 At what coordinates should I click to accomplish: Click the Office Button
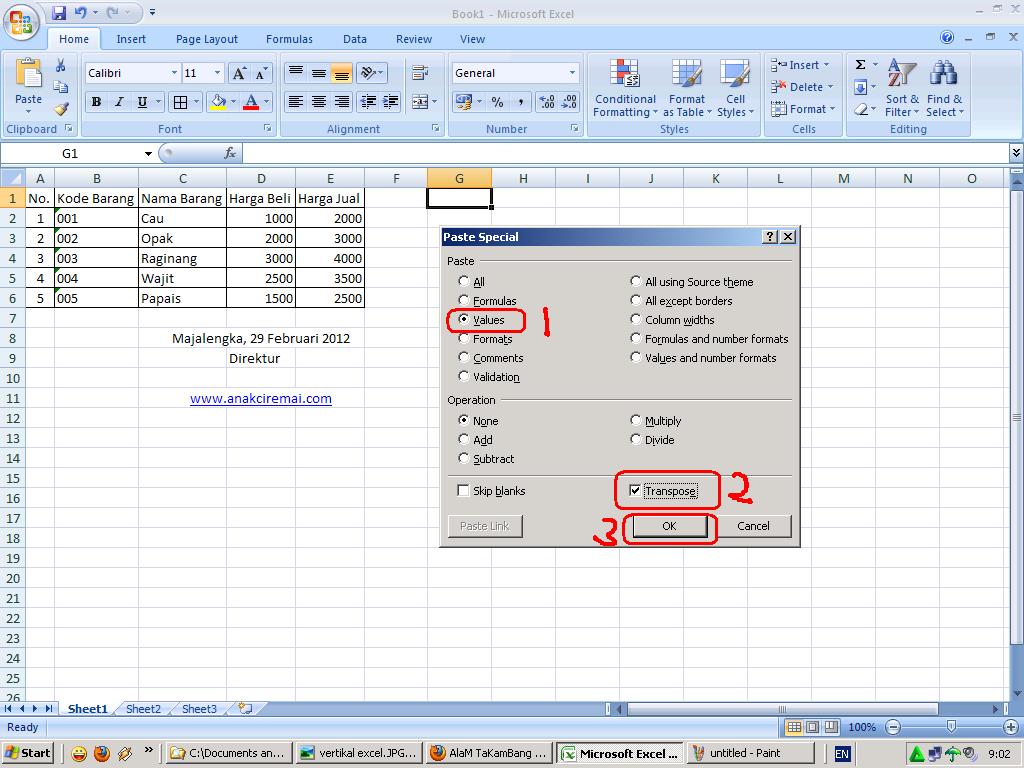coord(20,21)
